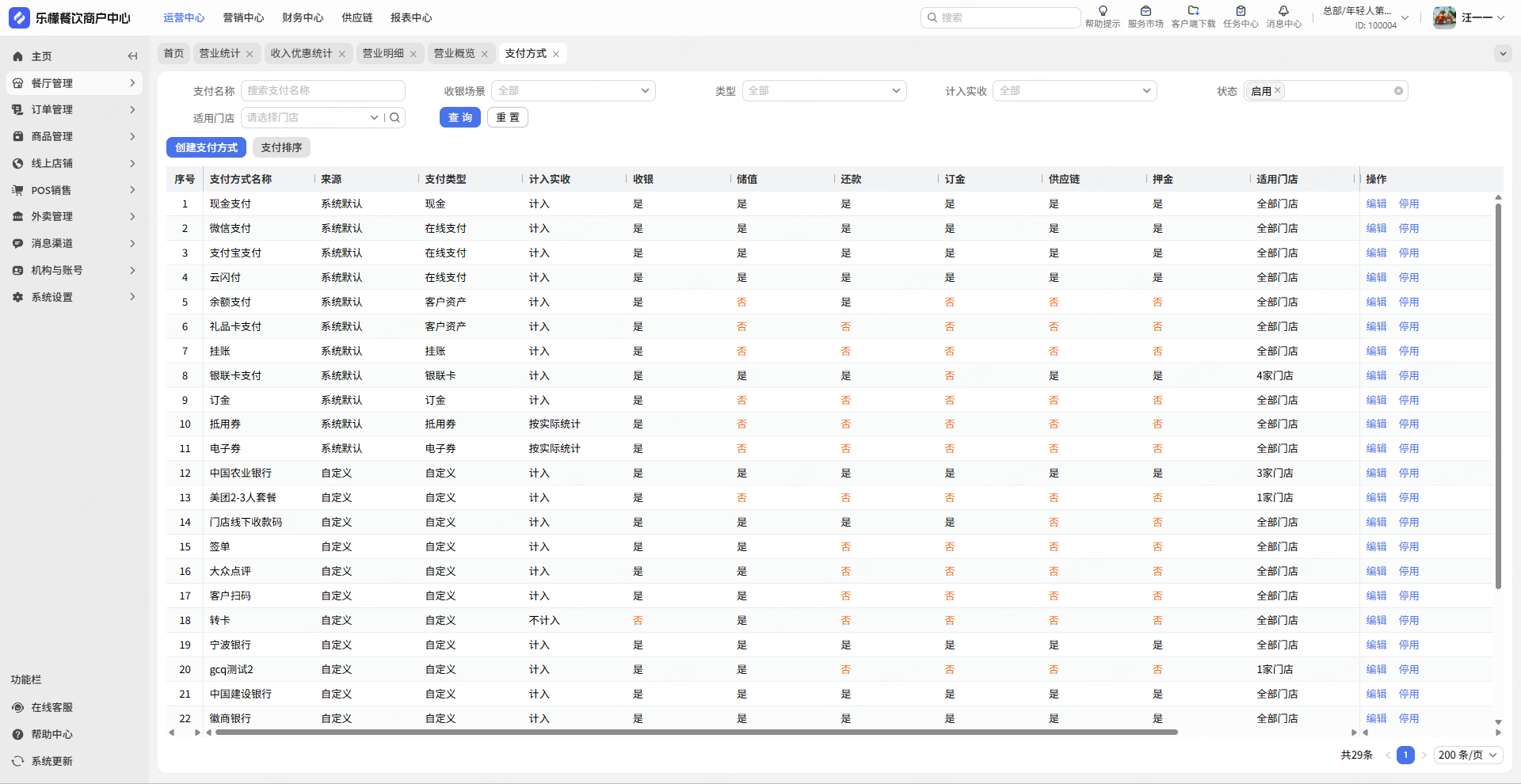Viewport: 1521px width, 784px height.
Task: Click the 系统设置 gear icon
Action: coord(18,297)
